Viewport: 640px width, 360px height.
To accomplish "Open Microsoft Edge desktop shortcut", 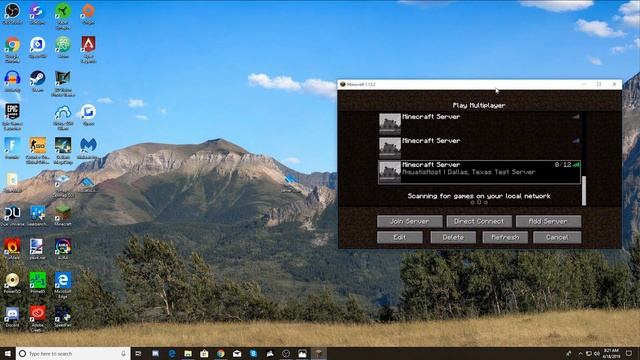I will click(63, 285).
